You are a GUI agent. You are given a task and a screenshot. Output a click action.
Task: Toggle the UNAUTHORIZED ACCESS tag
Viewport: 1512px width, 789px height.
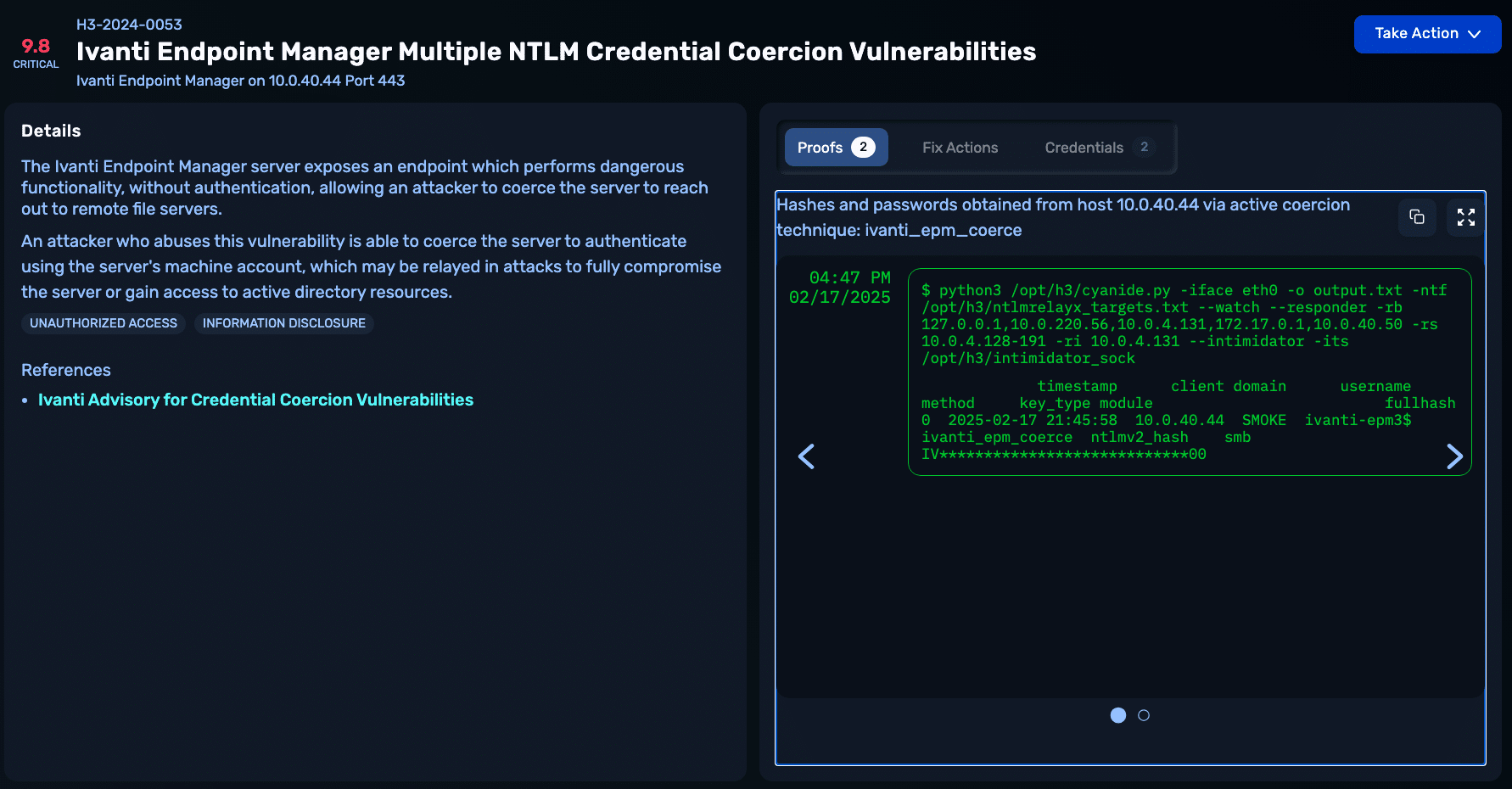coord(103,323)
